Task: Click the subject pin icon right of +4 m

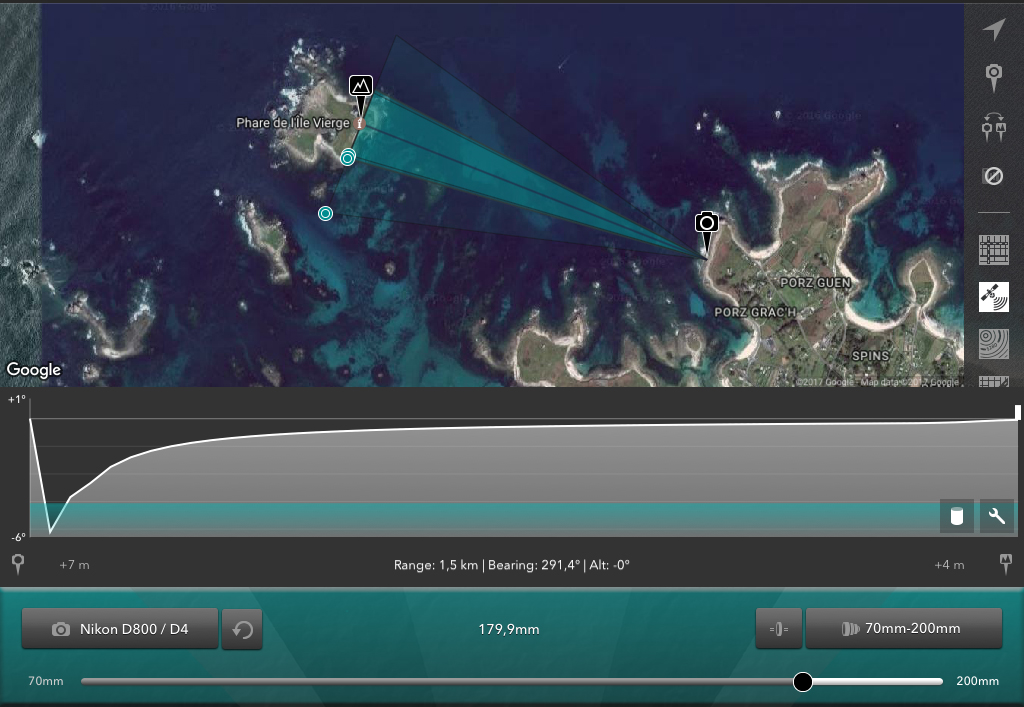Action: coord(1006,564)
